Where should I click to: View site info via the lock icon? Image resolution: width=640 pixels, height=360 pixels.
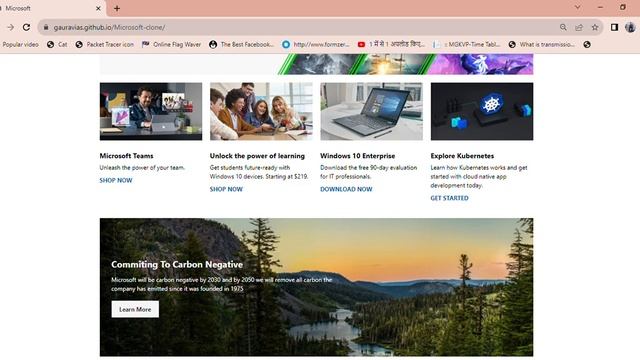coord(46,27)
